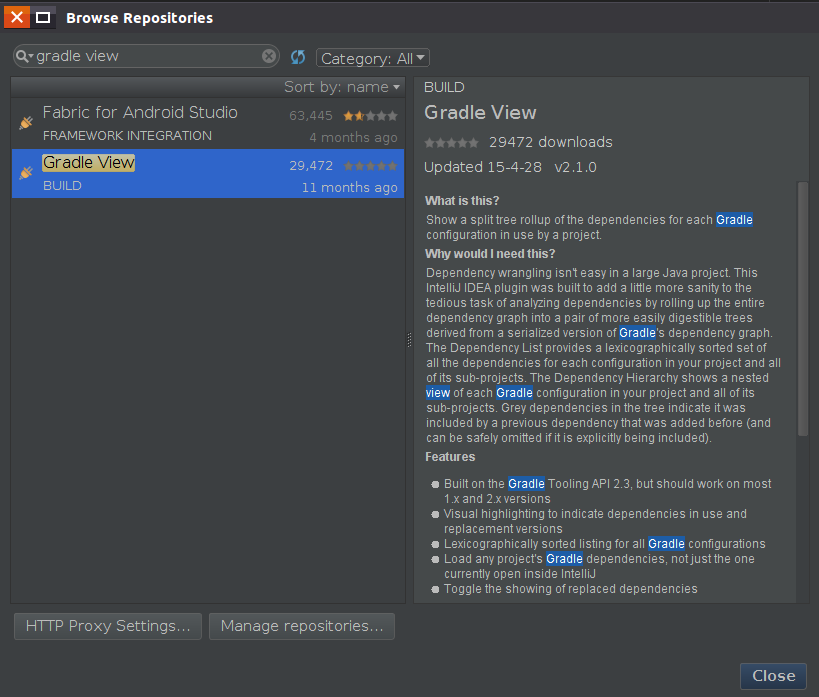Open the Sort by: name dropdown
This screenshot has width=819, height=697.
click(342, 87)
